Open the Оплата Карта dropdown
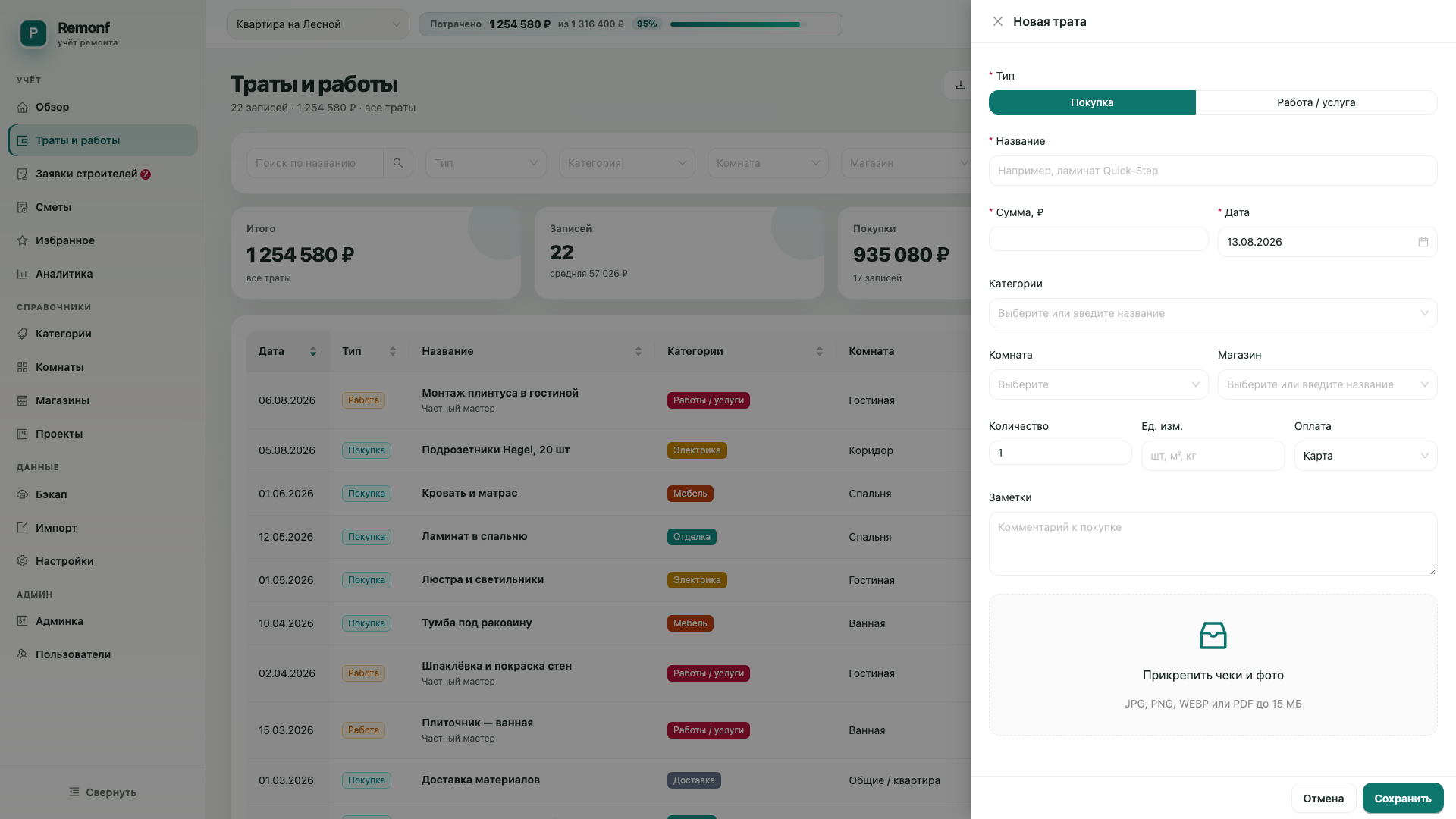This screenshot has height=819, width=1456. [1365, 456]
